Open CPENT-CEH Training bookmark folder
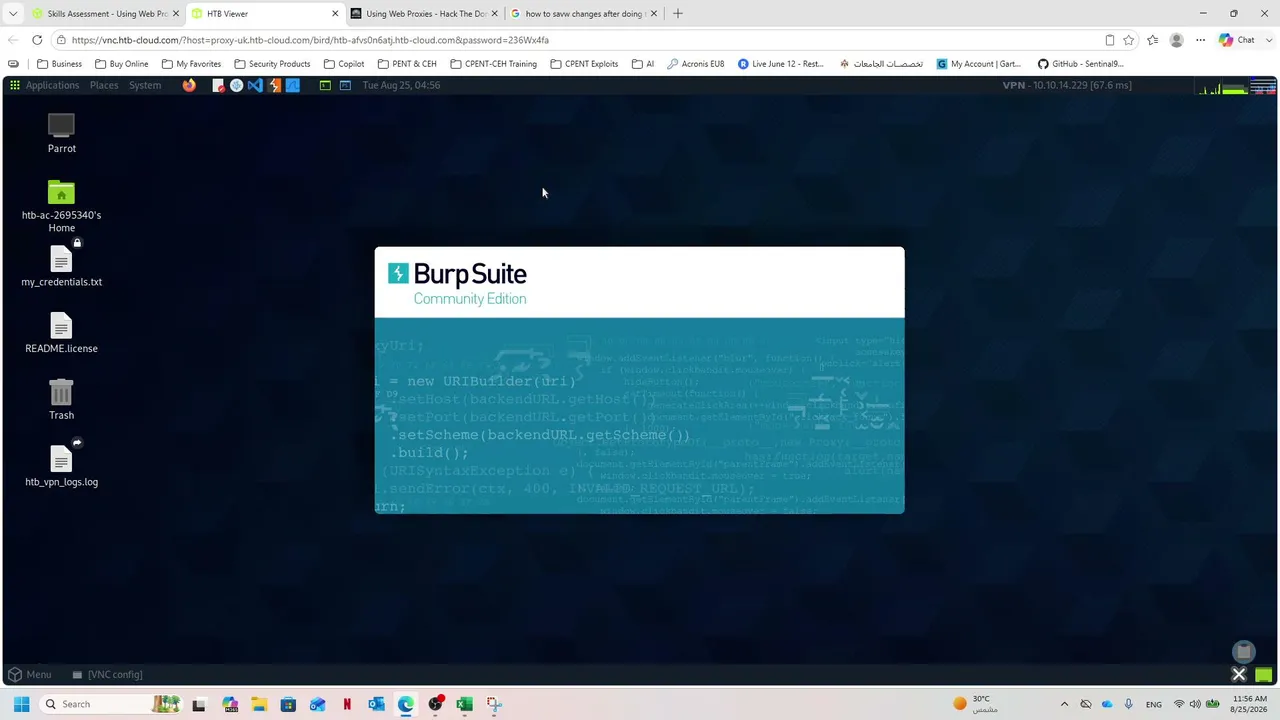 coord(493,64)
